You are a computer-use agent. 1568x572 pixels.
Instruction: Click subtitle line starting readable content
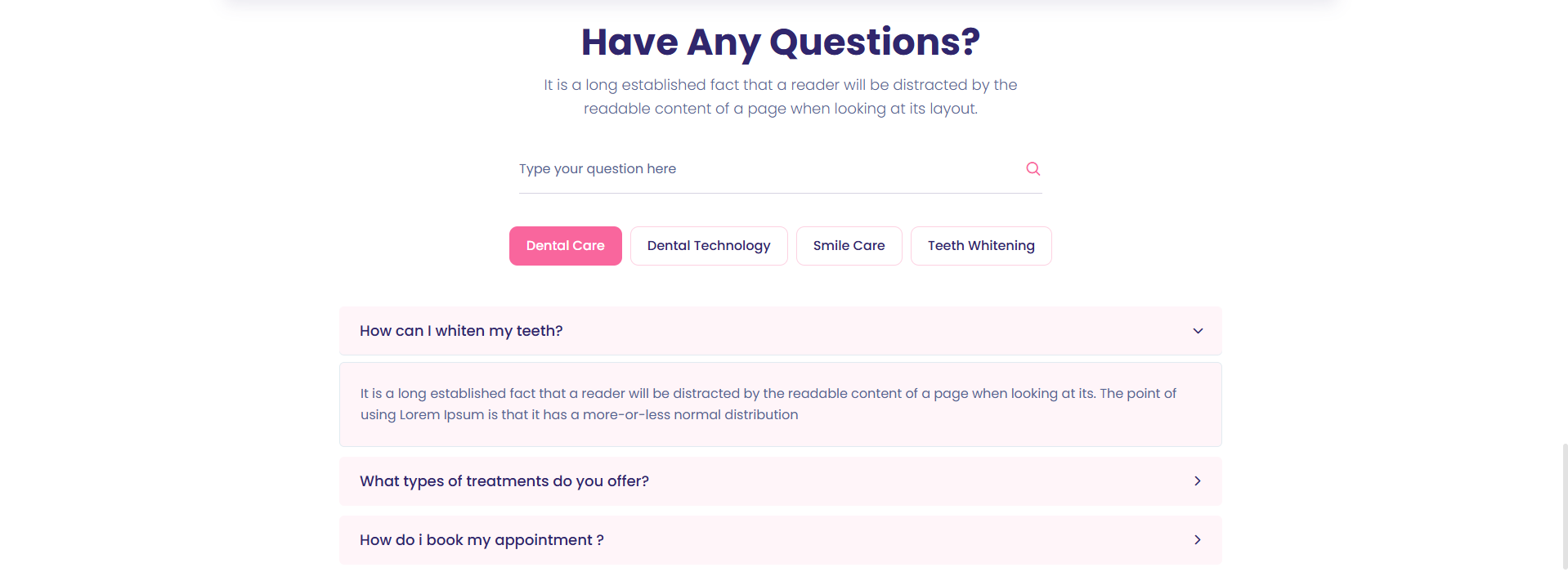pyautogui.click(x=780, y=109)
